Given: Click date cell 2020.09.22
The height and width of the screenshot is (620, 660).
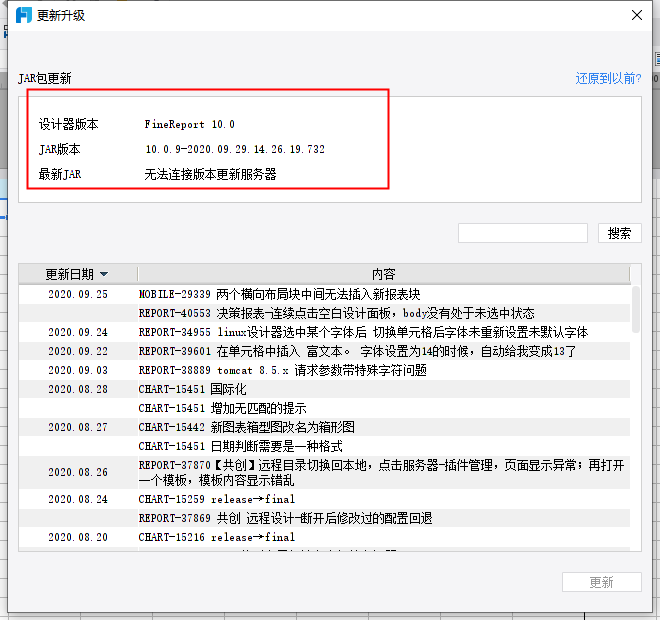Looking at the screenshot, I should [78, 351].
